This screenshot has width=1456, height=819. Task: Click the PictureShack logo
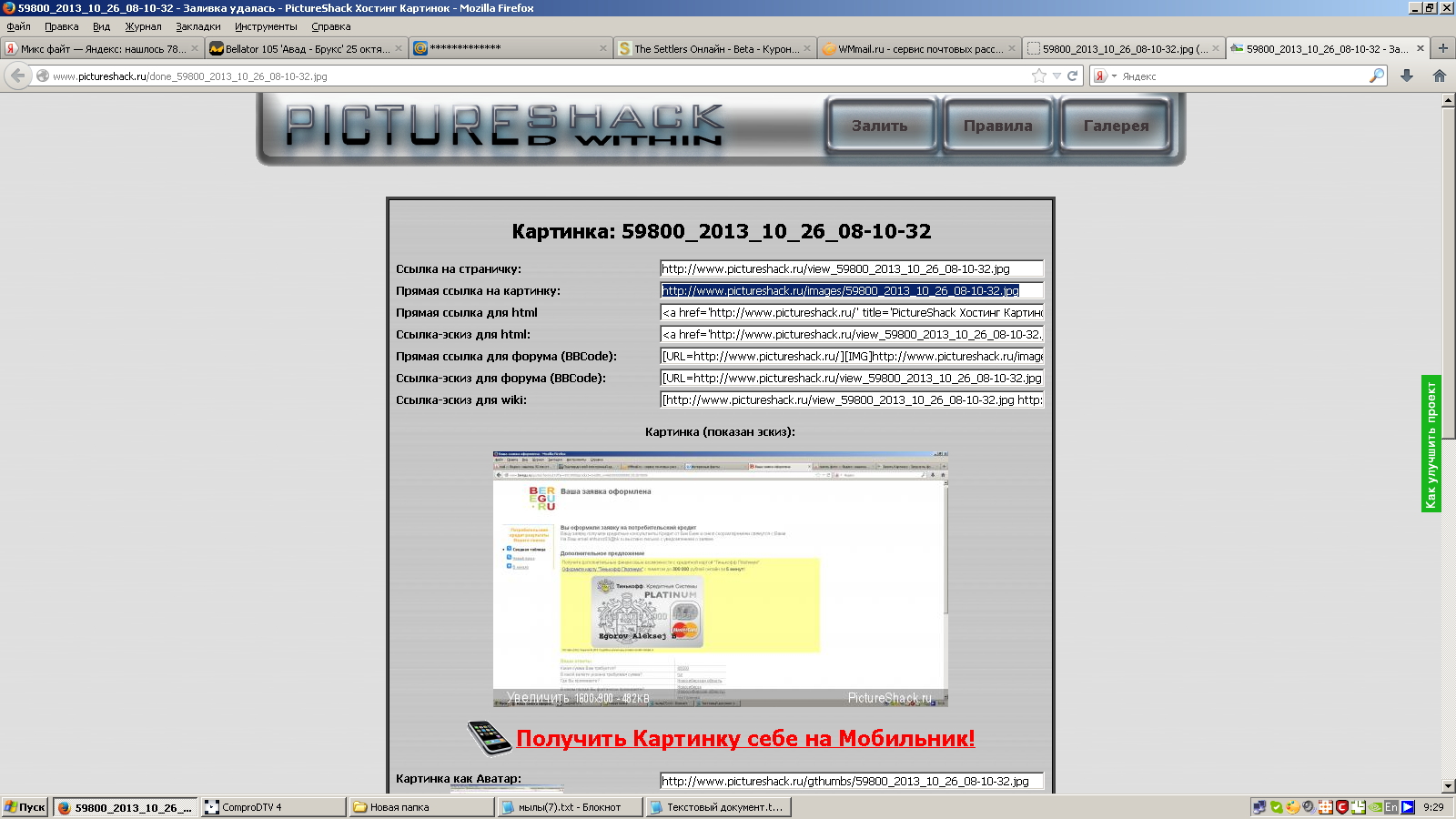click(505, 125)
